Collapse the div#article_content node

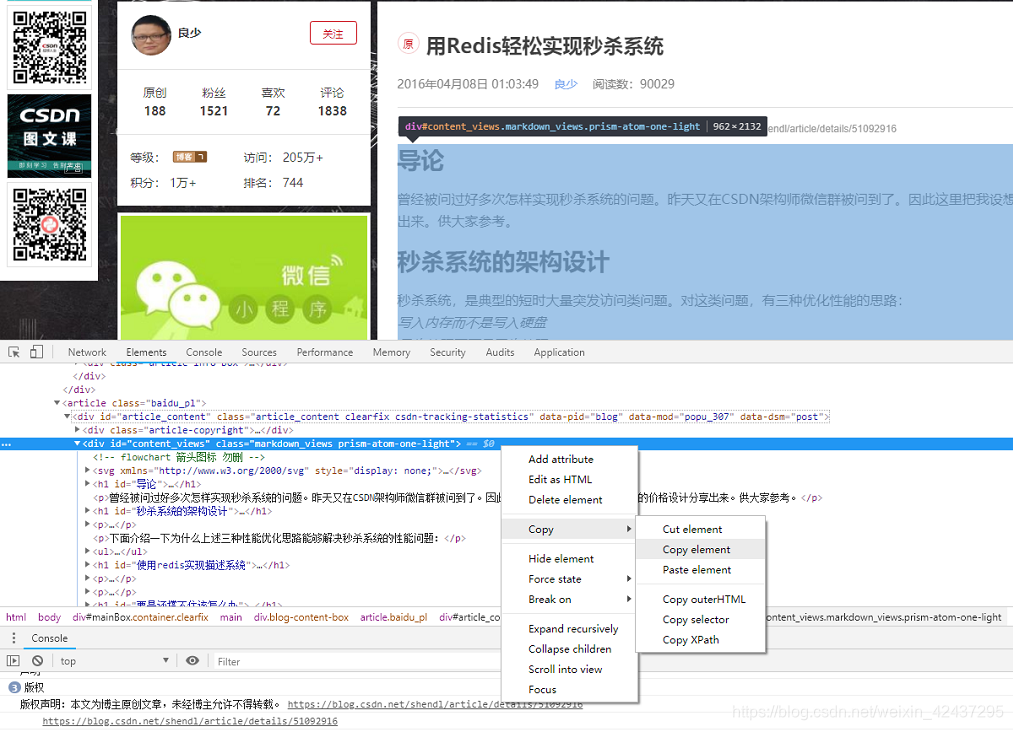coord(67,417)
